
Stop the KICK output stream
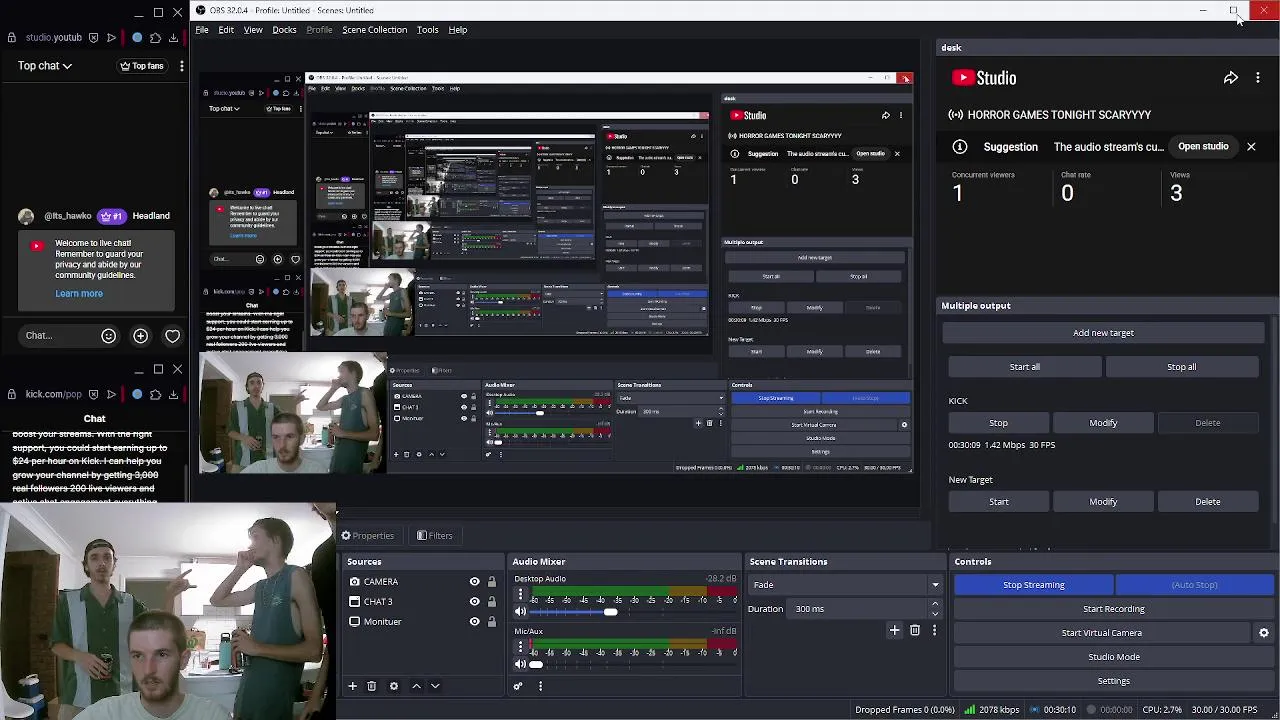998,423
